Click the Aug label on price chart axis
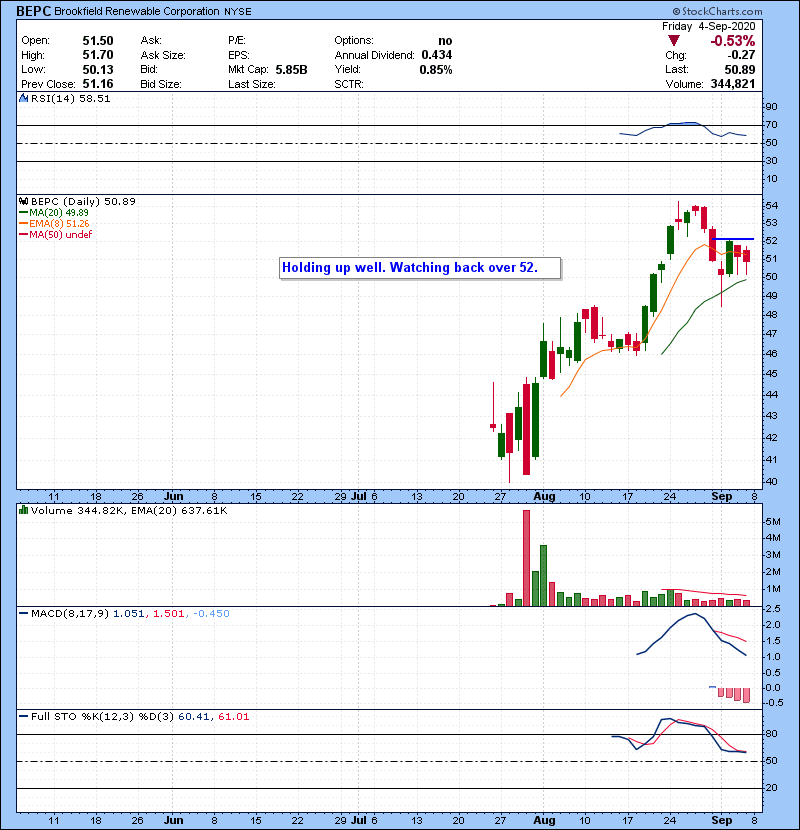 [x=544, y=497]
